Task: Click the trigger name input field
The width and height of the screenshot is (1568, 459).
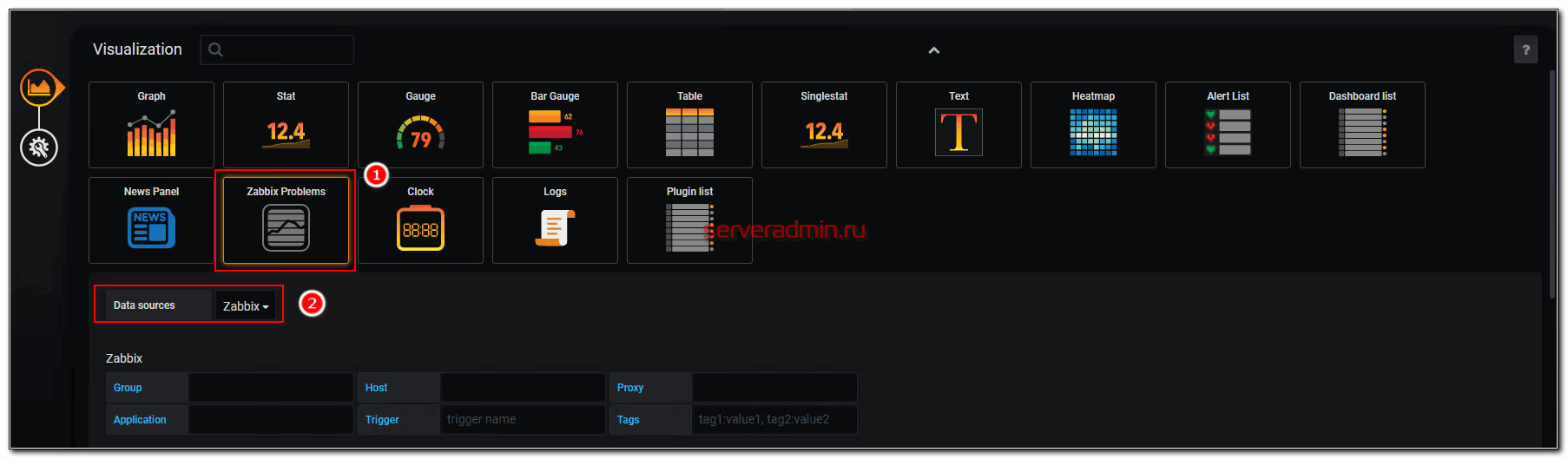Action: point(523,419)
